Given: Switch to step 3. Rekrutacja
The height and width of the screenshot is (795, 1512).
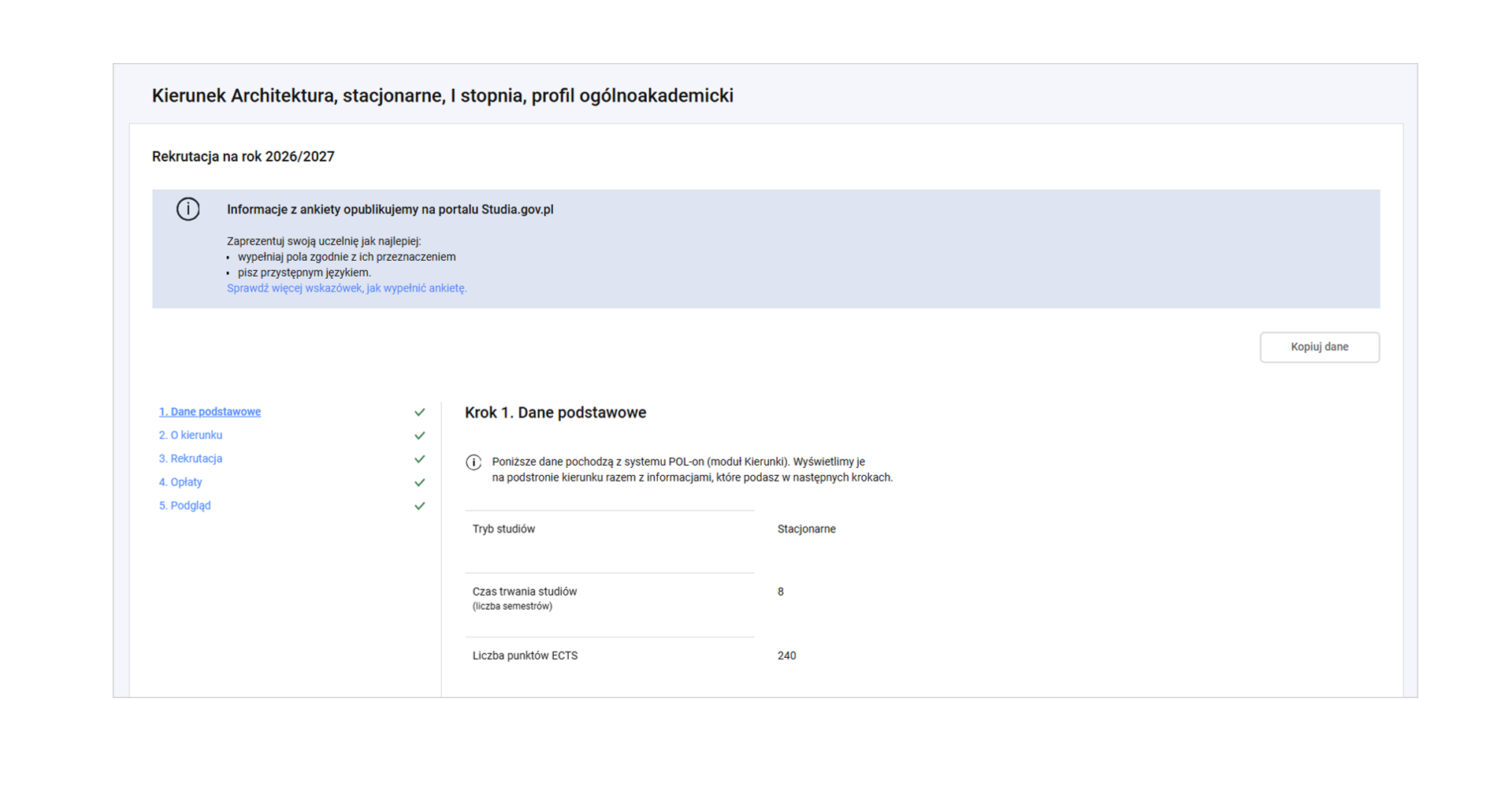Looking at the screenshot, I should [x=191, y=459].
